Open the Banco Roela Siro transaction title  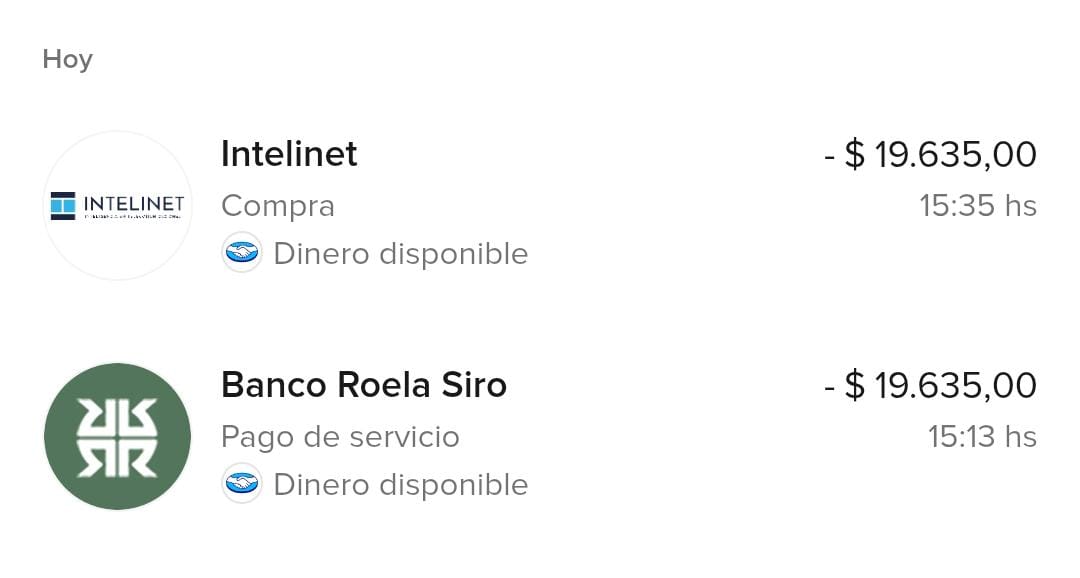363,385
